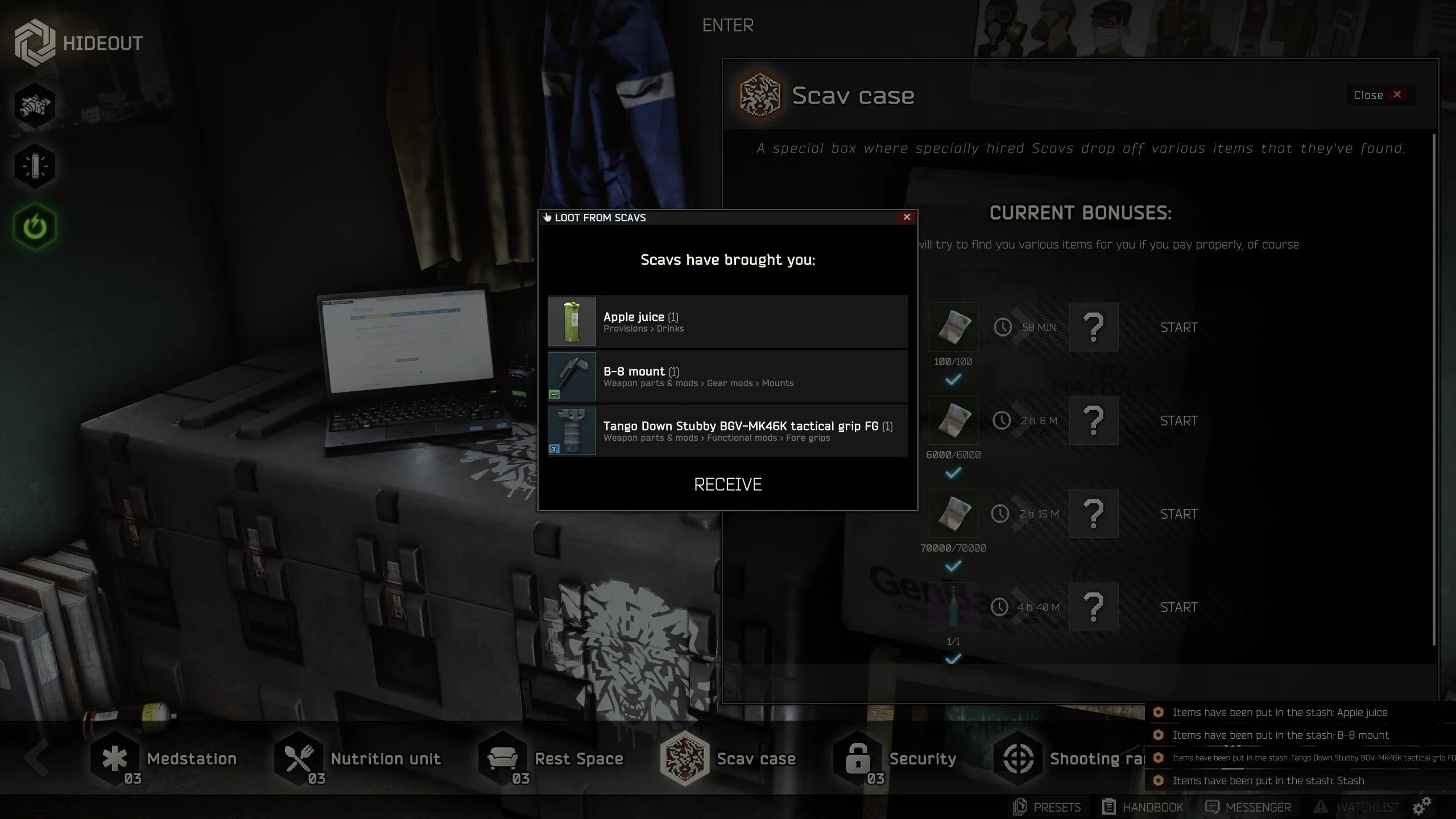Expand the B-8 mount item details
This screenshot has height=819, width=1456.
728,376
